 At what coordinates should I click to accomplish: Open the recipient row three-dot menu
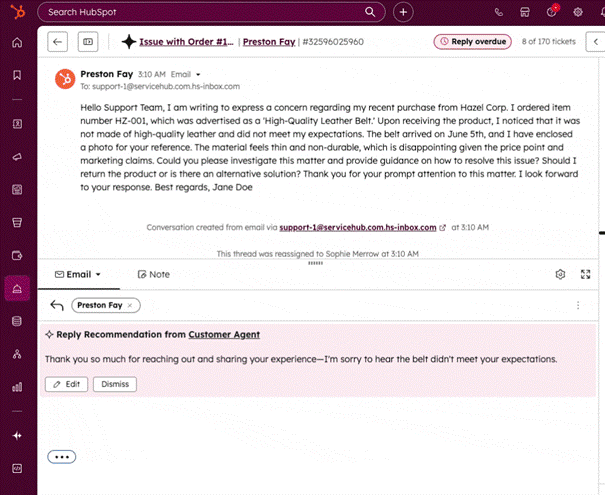pyautogui.click(x=578, y=306)
